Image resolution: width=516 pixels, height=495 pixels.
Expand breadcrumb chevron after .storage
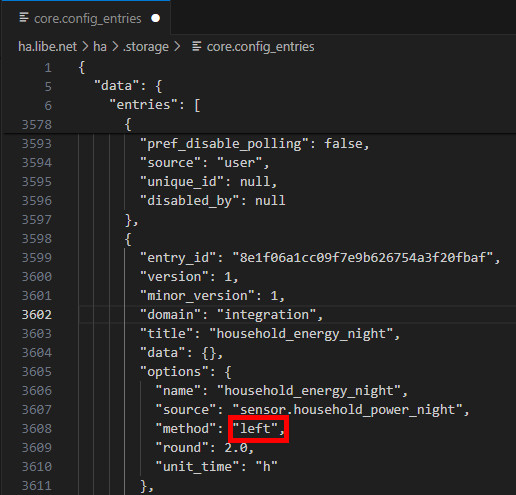pos(177,47)
